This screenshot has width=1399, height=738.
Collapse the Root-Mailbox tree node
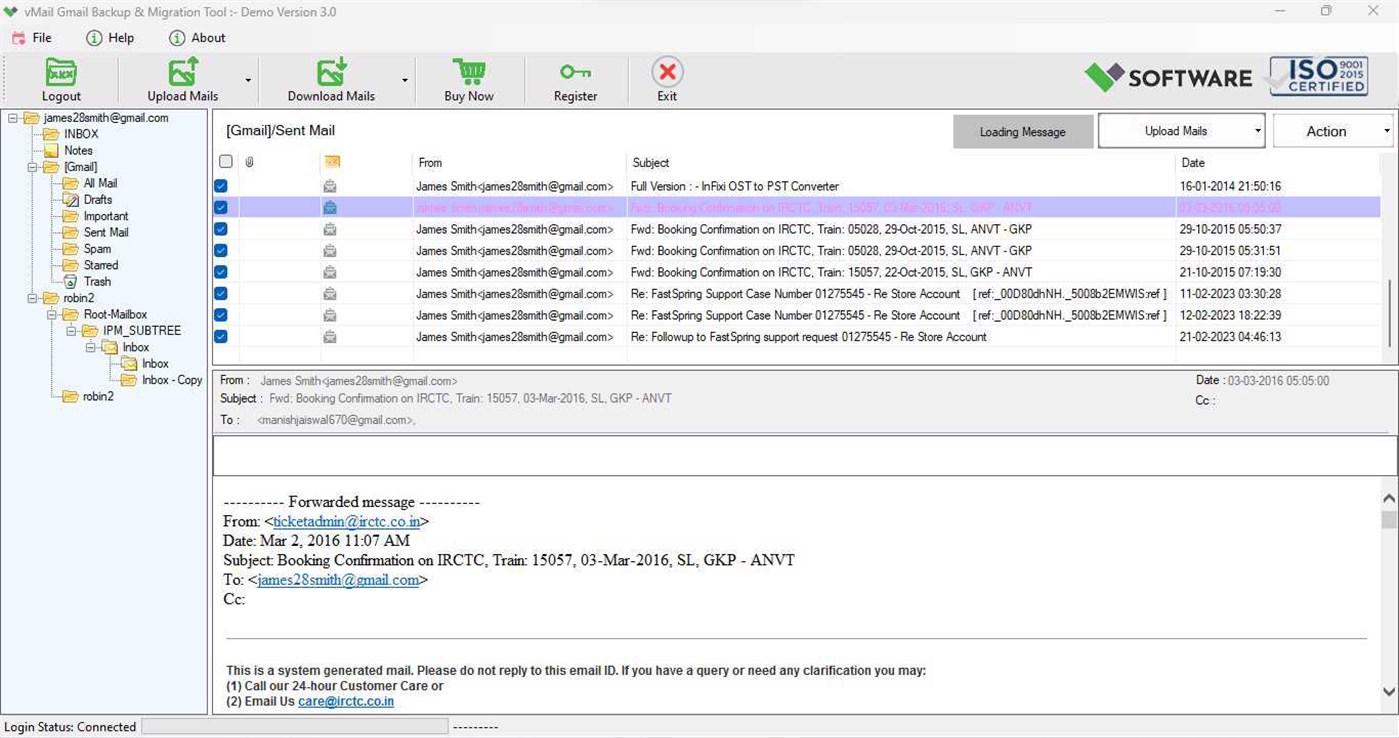[51, 314]
